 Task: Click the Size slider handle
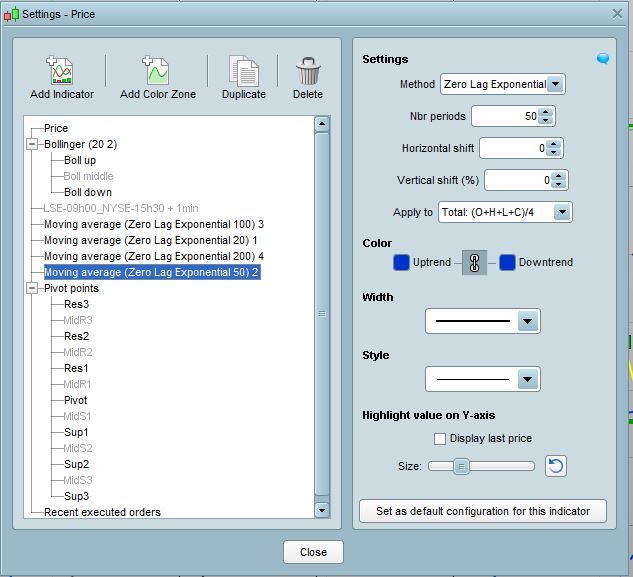(x=461, y=467)
